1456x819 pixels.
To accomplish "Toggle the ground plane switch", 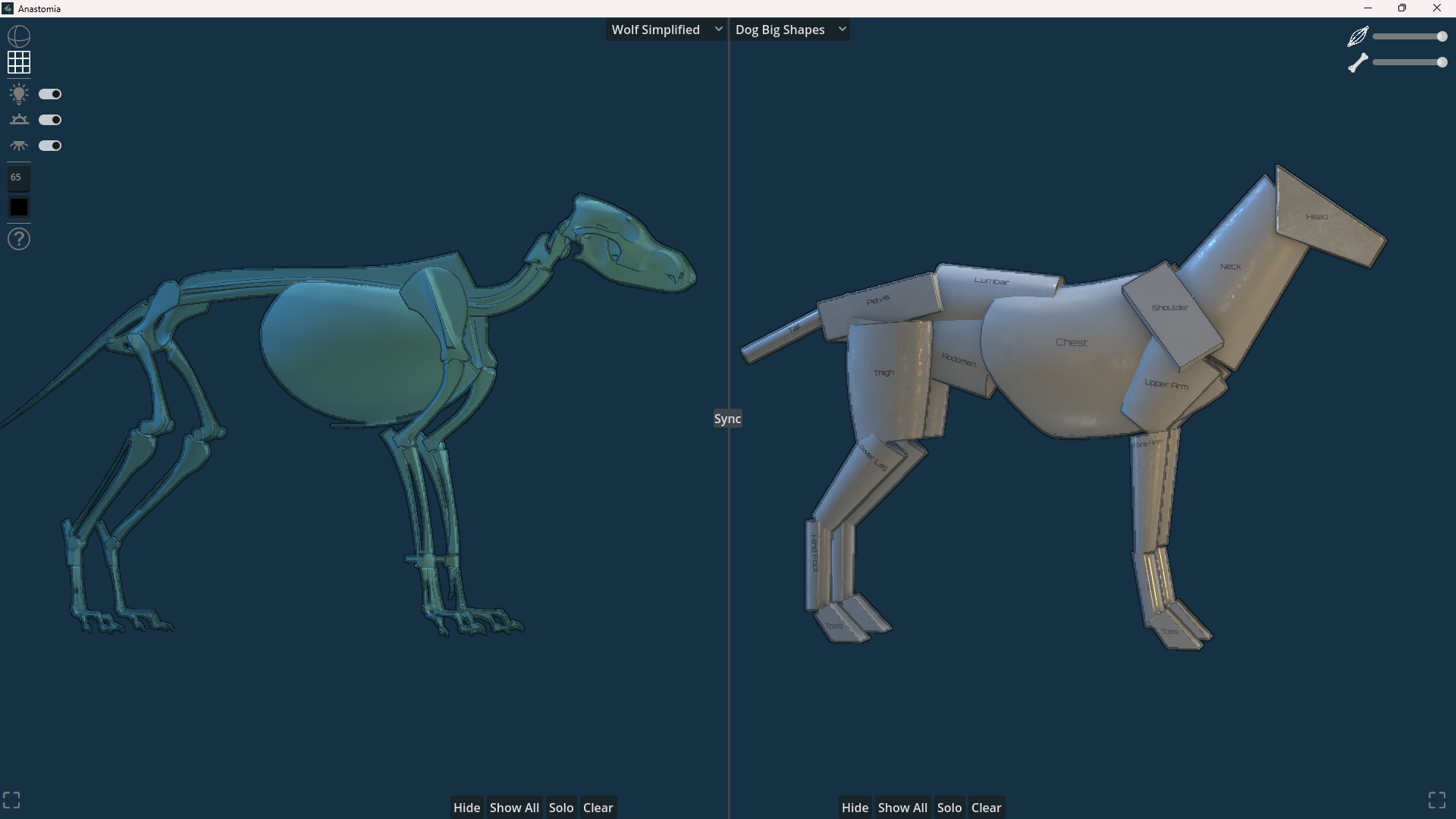I will [50, 120].
